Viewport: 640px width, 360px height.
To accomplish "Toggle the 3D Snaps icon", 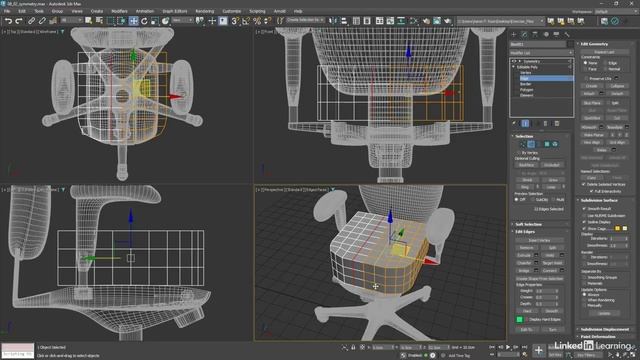I will [235, 21].
